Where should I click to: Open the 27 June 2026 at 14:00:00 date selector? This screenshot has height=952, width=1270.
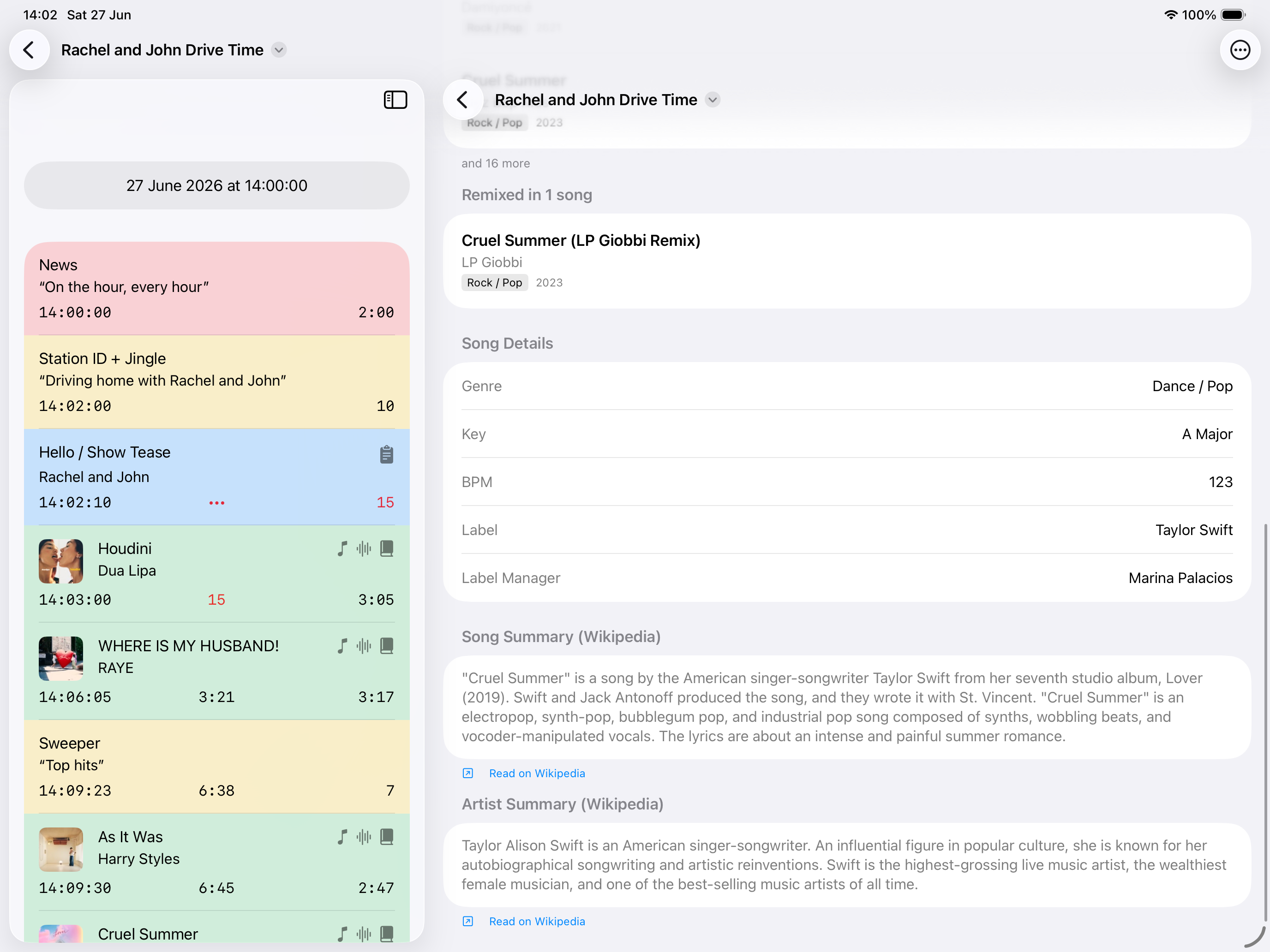(x=216, y=185)
